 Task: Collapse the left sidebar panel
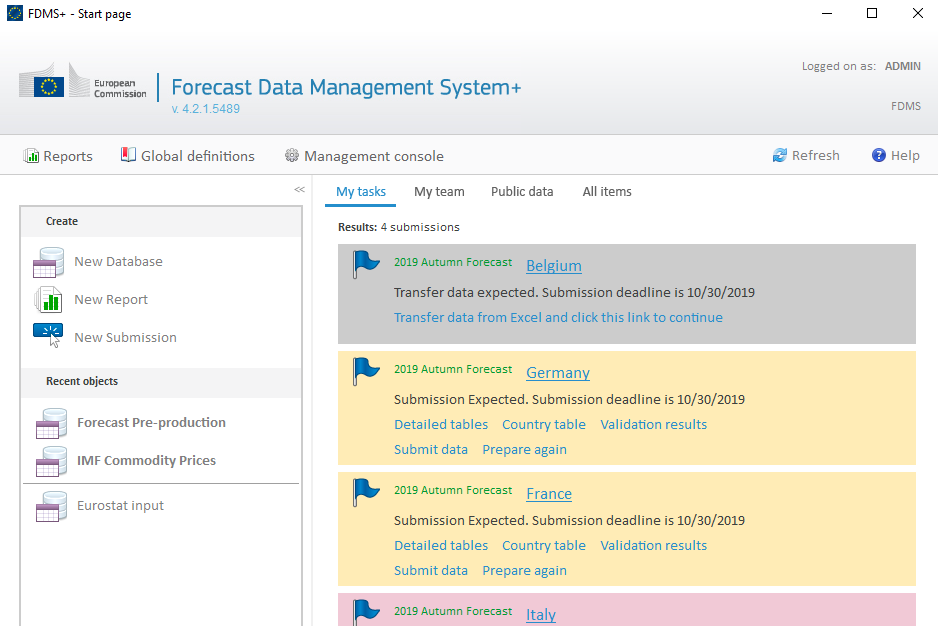(x=300, y=190)
